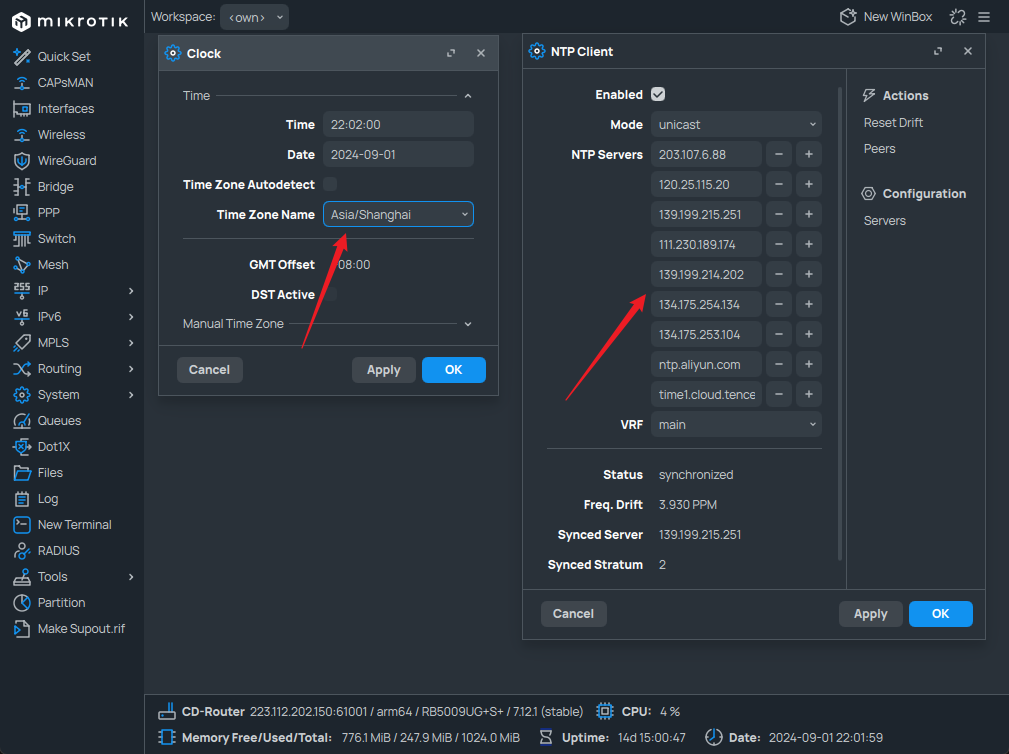Click the Bridge icon in sidebar
1009x754 pixels.
click(x=22, y=187)
